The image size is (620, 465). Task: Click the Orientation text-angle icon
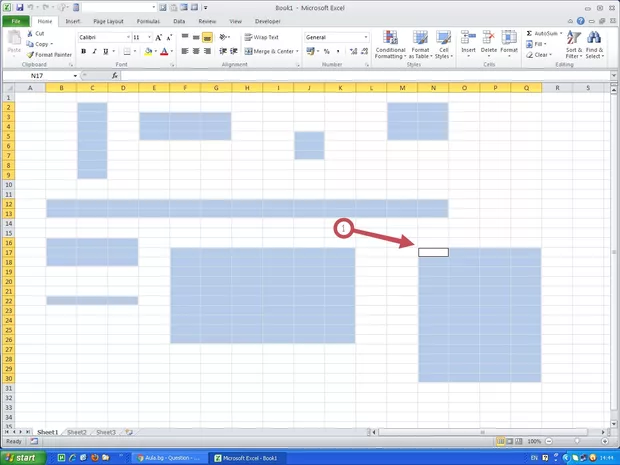223,37
